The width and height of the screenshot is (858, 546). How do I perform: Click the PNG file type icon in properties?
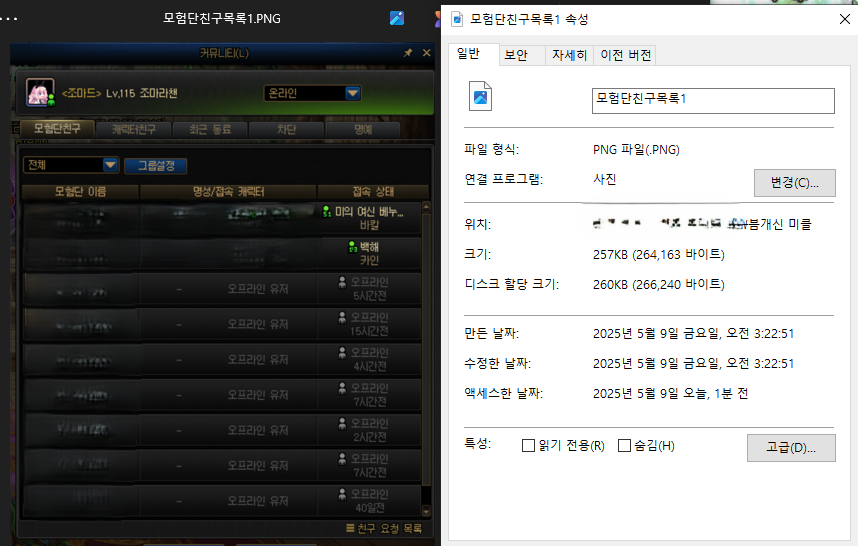(x=482, y=96)
